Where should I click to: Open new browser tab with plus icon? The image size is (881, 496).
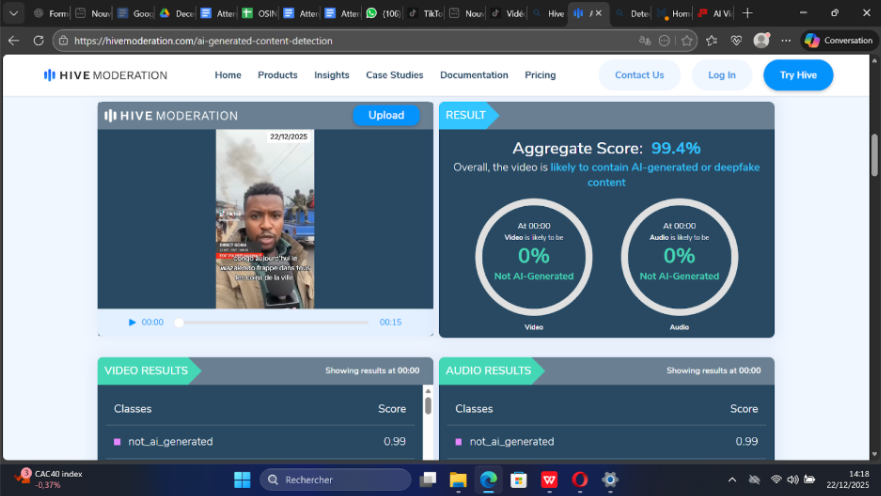point(747,13)
